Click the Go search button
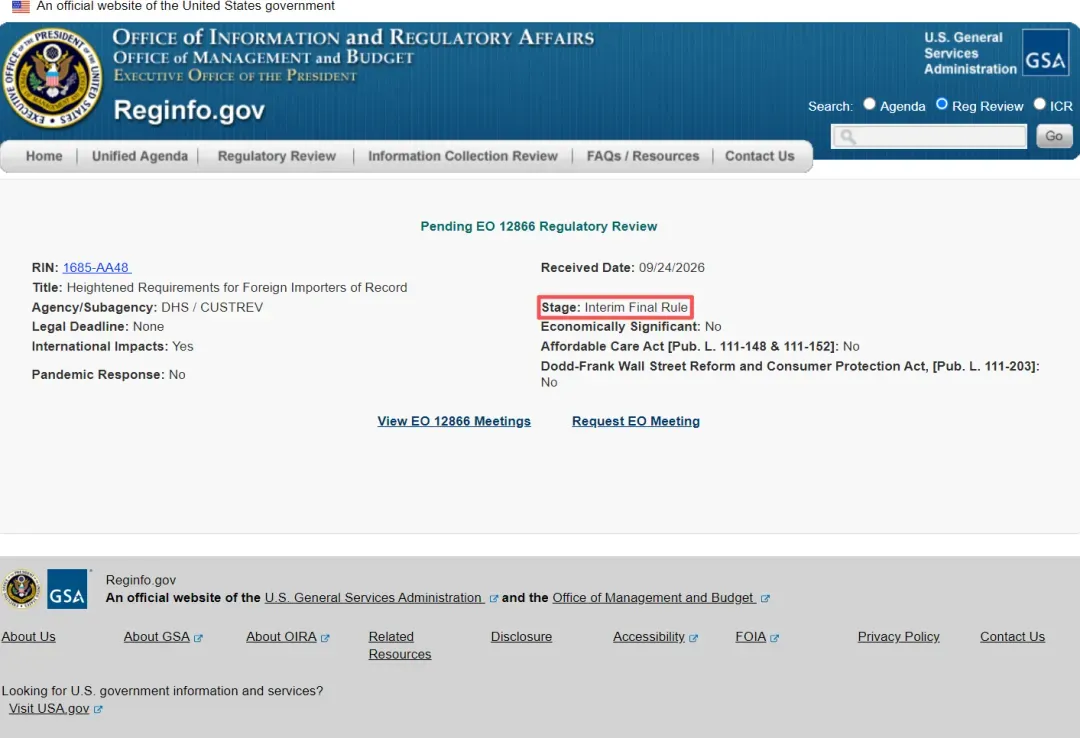Image resolution: width=1080 pixels, height=738 pixels. pos(1054,136)
